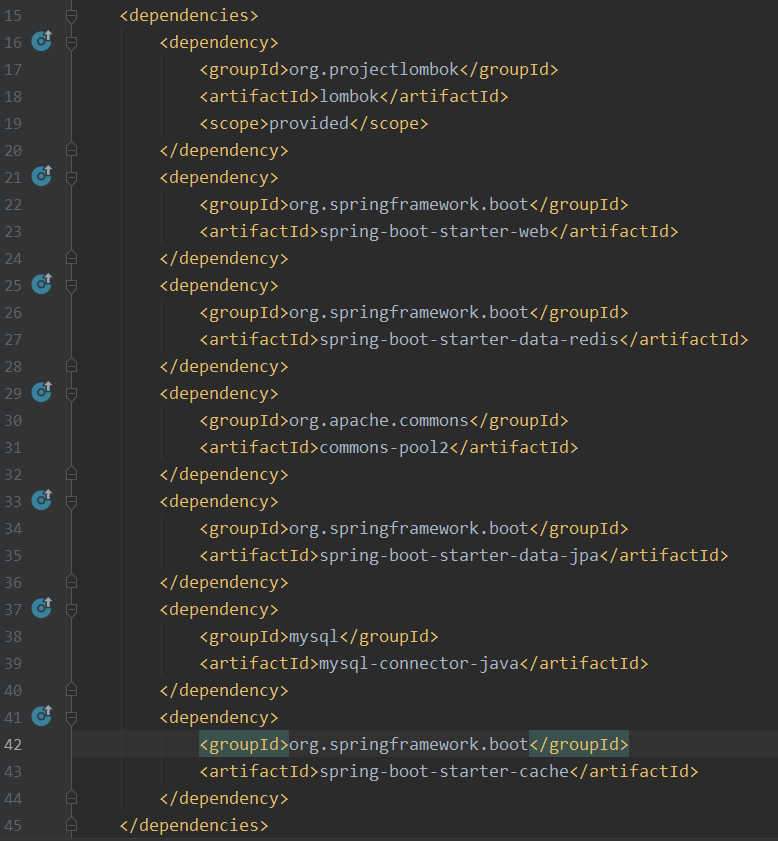Click fold end marker on line 32
This screenshot has width=778, height=841.
71,474
